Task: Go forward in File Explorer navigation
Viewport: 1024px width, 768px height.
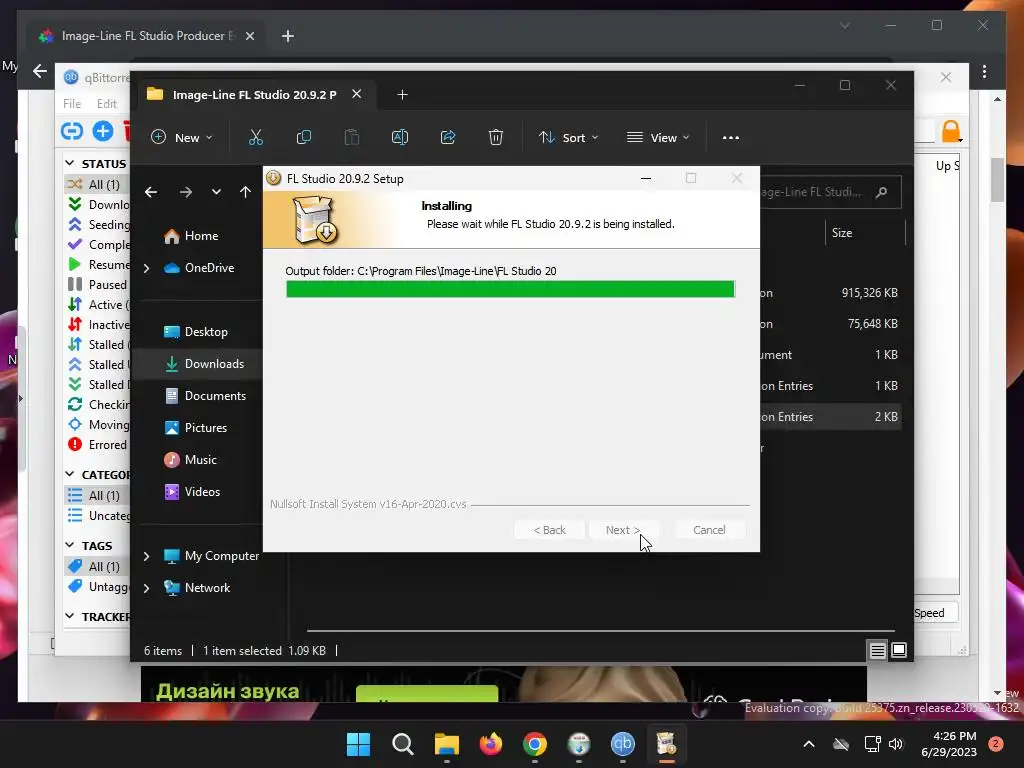Action: [186, 192]
